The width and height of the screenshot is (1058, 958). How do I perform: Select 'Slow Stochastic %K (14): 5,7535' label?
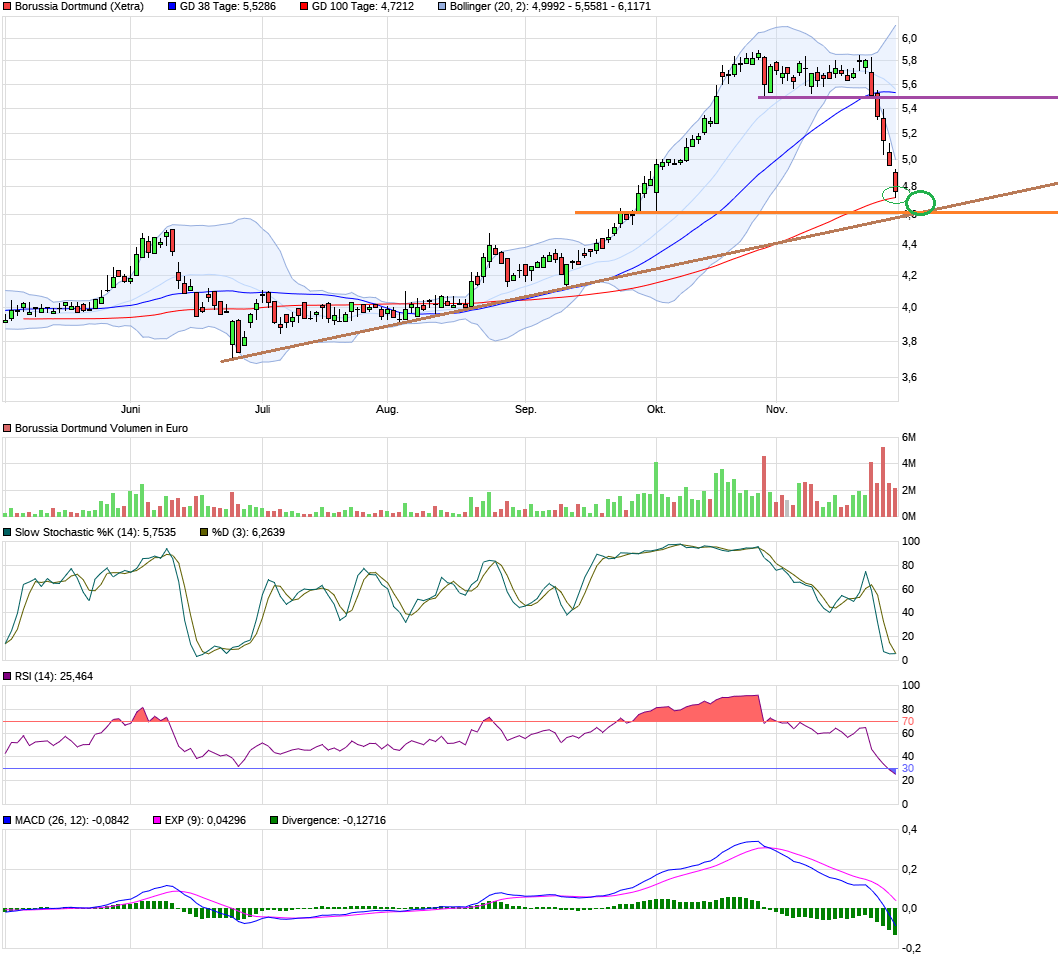tap(95, 532)
